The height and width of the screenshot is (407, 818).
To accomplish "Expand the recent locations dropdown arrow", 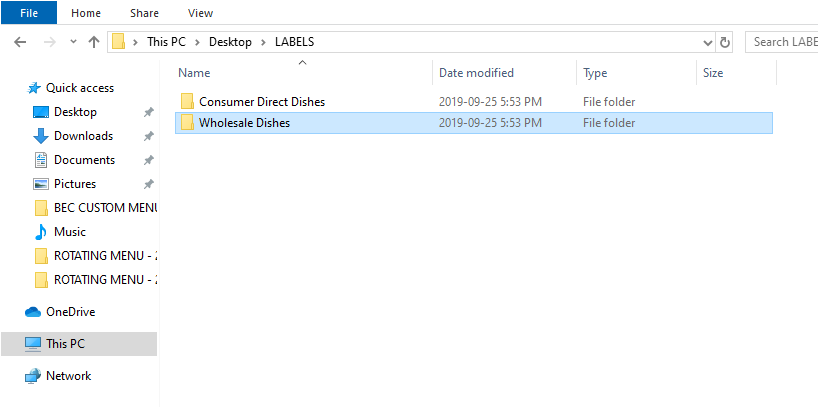I will pos(72,42).
